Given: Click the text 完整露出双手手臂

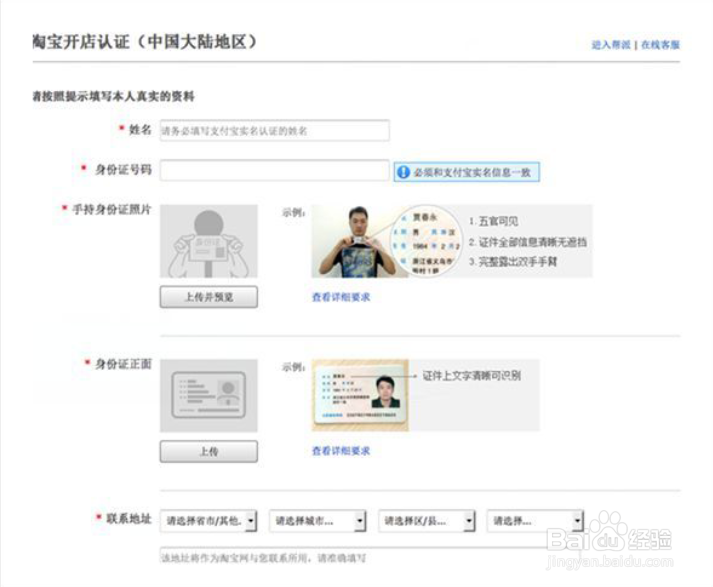Looking at the screenshot, I should (518, 262).
